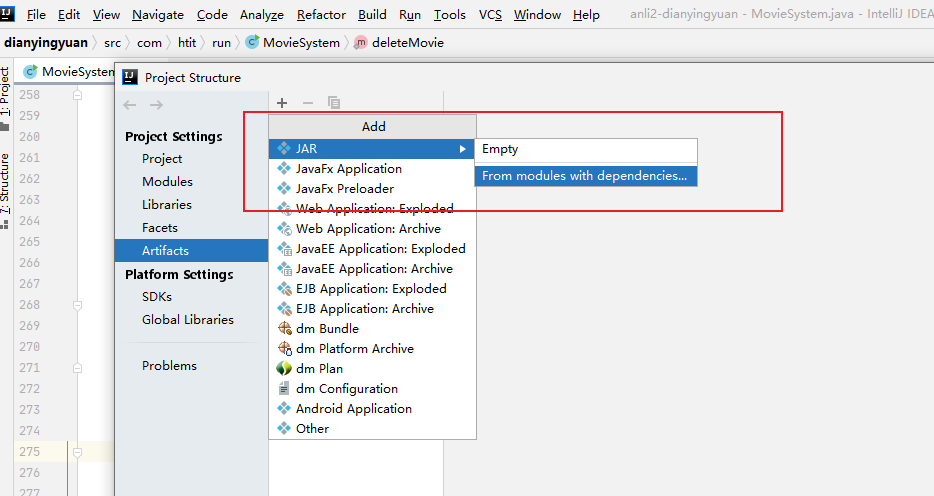Select Modules in Project Settings
Viewport: 934px width, 496px height.
coord(167,182)
